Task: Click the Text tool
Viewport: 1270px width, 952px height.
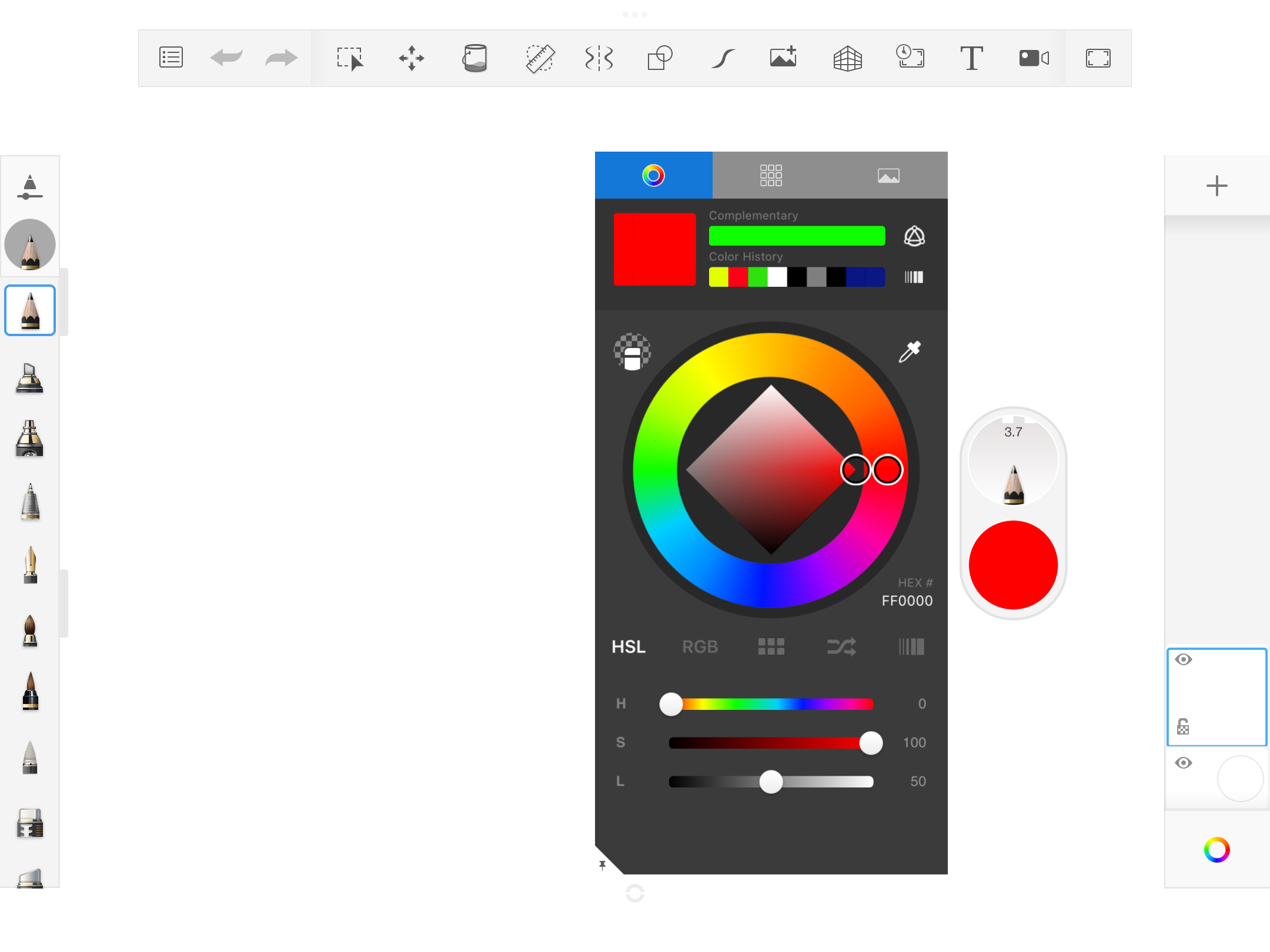Action: [971, 58]
